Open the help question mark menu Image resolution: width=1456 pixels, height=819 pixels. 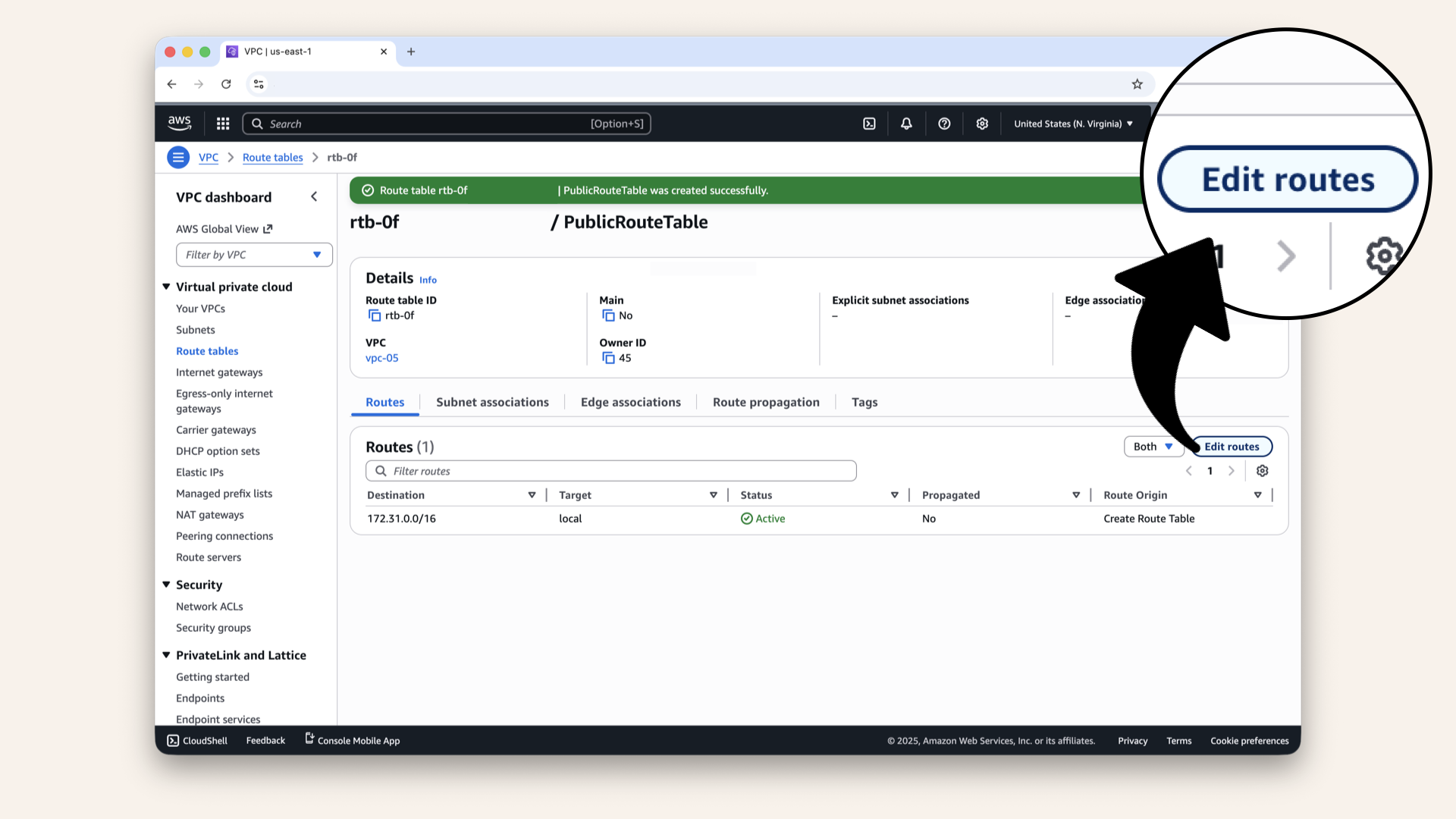pyautogui.click(x=944, y=124)
